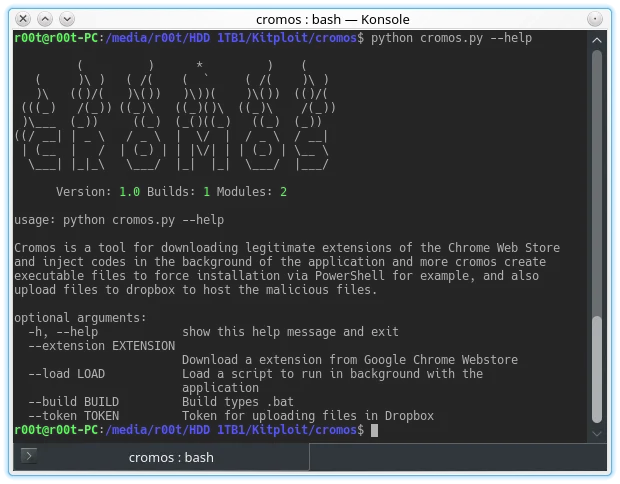Click the scrollbar down arrow
Image resolution: width=620 pixels, height=484 pixels.
[x=597, y=433]
